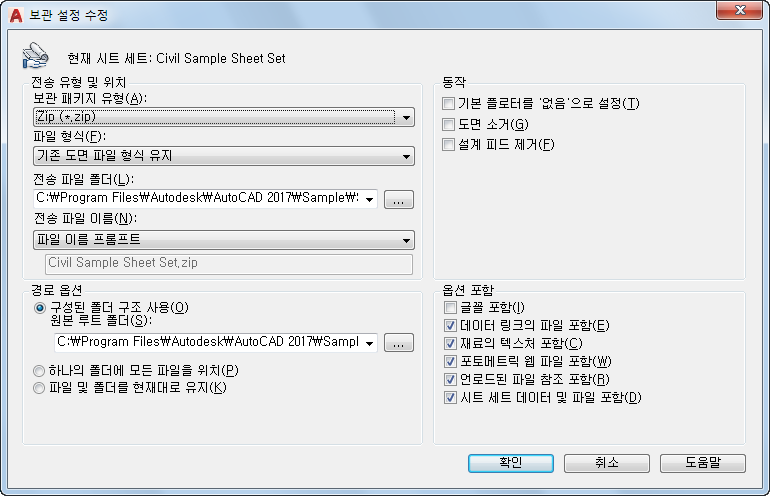This screenshot has height=496, width=770.
Task: Open the 보관 패키지 유형 Zip dropdown
Action: tap(224, 117)
